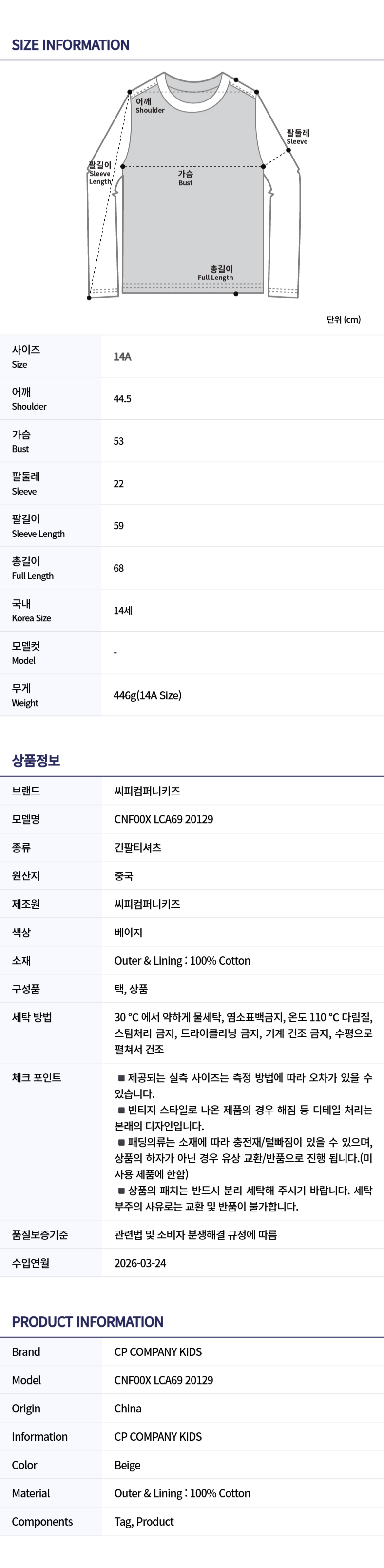
Task: Click the Full Length label in the diagram
Action: [x=216, y=273]
